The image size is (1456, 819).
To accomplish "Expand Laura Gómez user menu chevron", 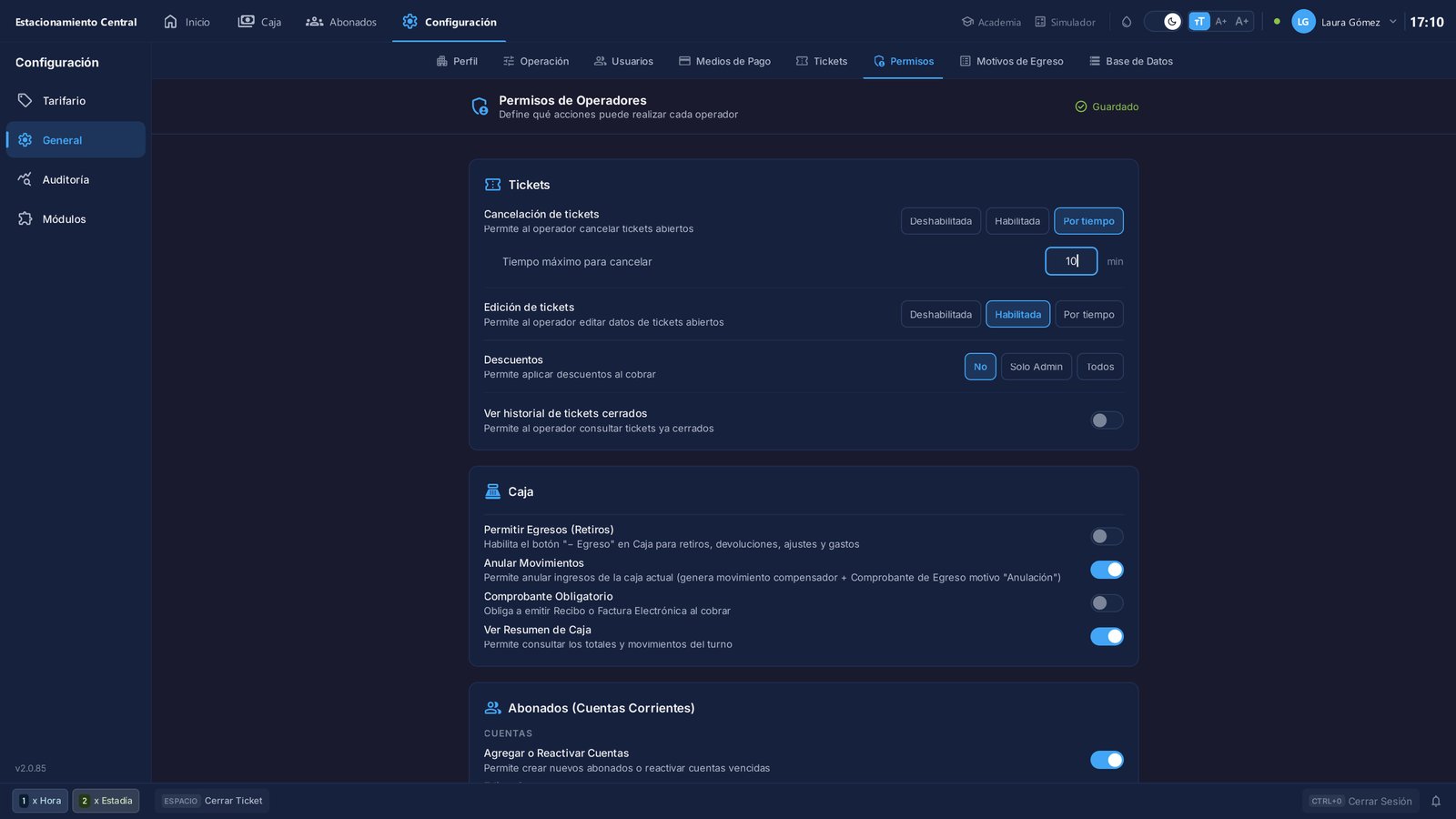I will click(x=1392, y=22).
